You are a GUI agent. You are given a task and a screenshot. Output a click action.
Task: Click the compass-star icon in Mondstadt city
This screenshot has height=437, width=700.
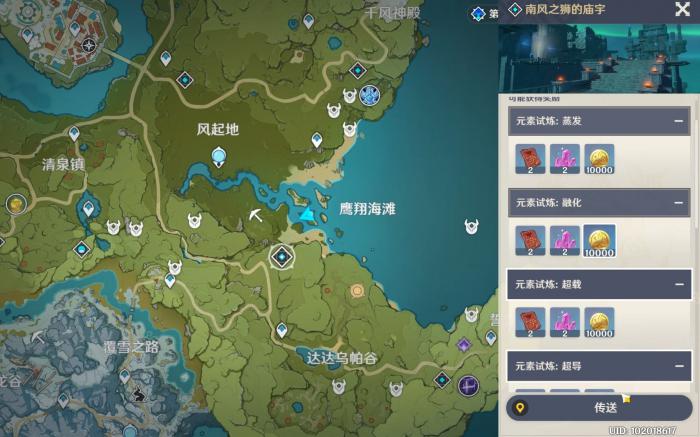pyautogui.click(x=89, y=46)
